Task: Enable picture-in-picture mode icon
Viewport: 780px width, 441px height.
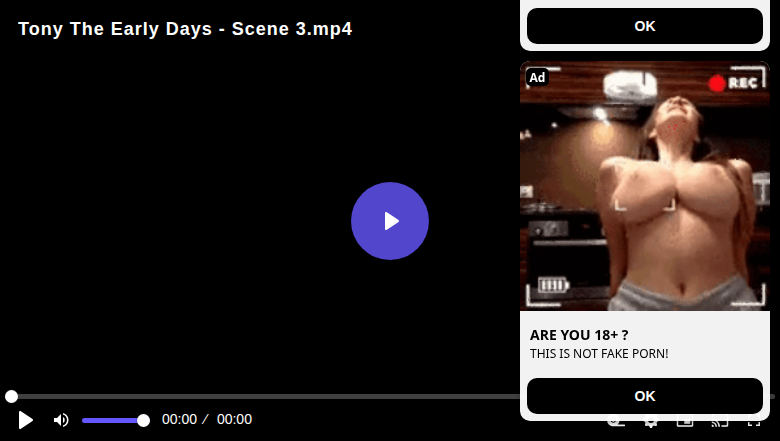Action: point(685,422)
